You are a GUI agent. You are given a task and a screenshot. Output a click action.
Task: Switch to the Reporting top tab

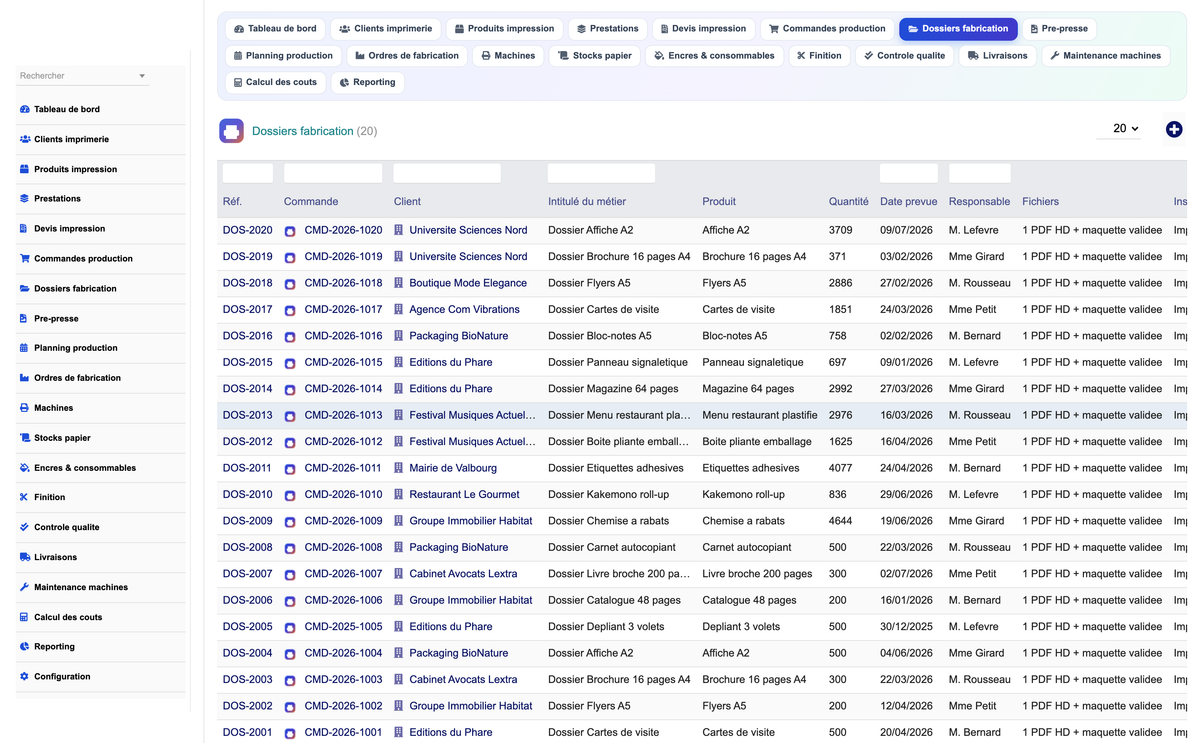tap(367, 83)
